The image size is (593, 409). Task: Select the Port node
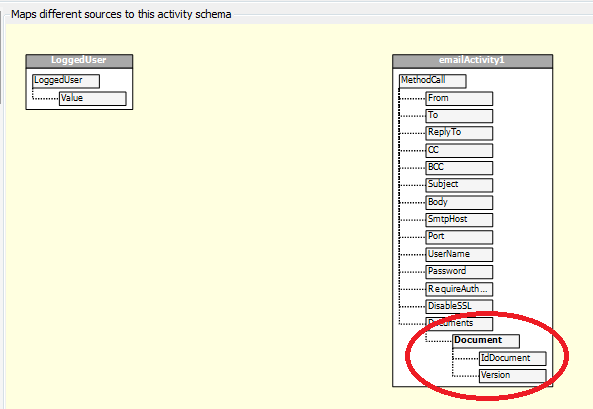[459, 237]
